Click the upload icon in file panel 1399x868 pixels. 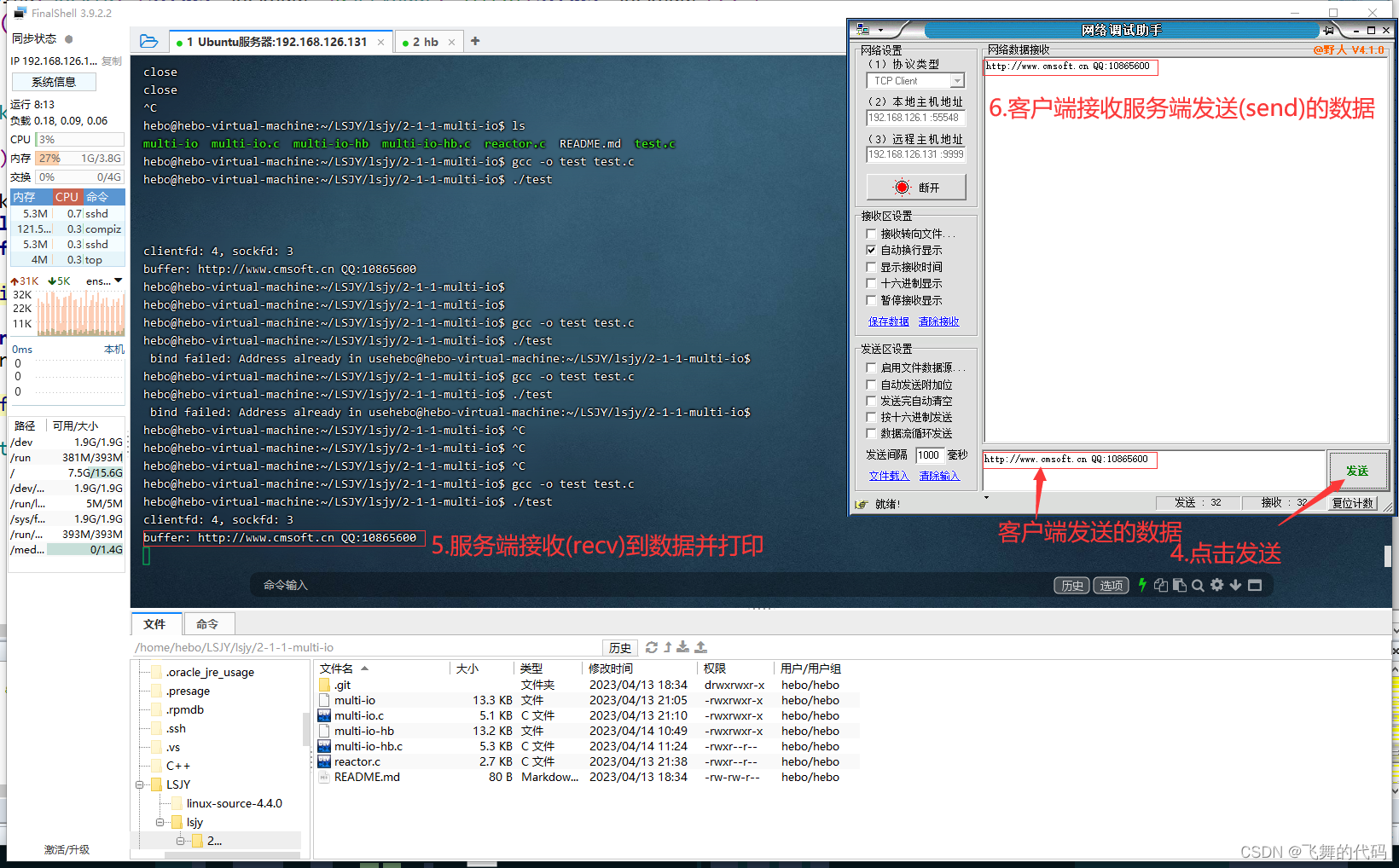tap(699, 647)
